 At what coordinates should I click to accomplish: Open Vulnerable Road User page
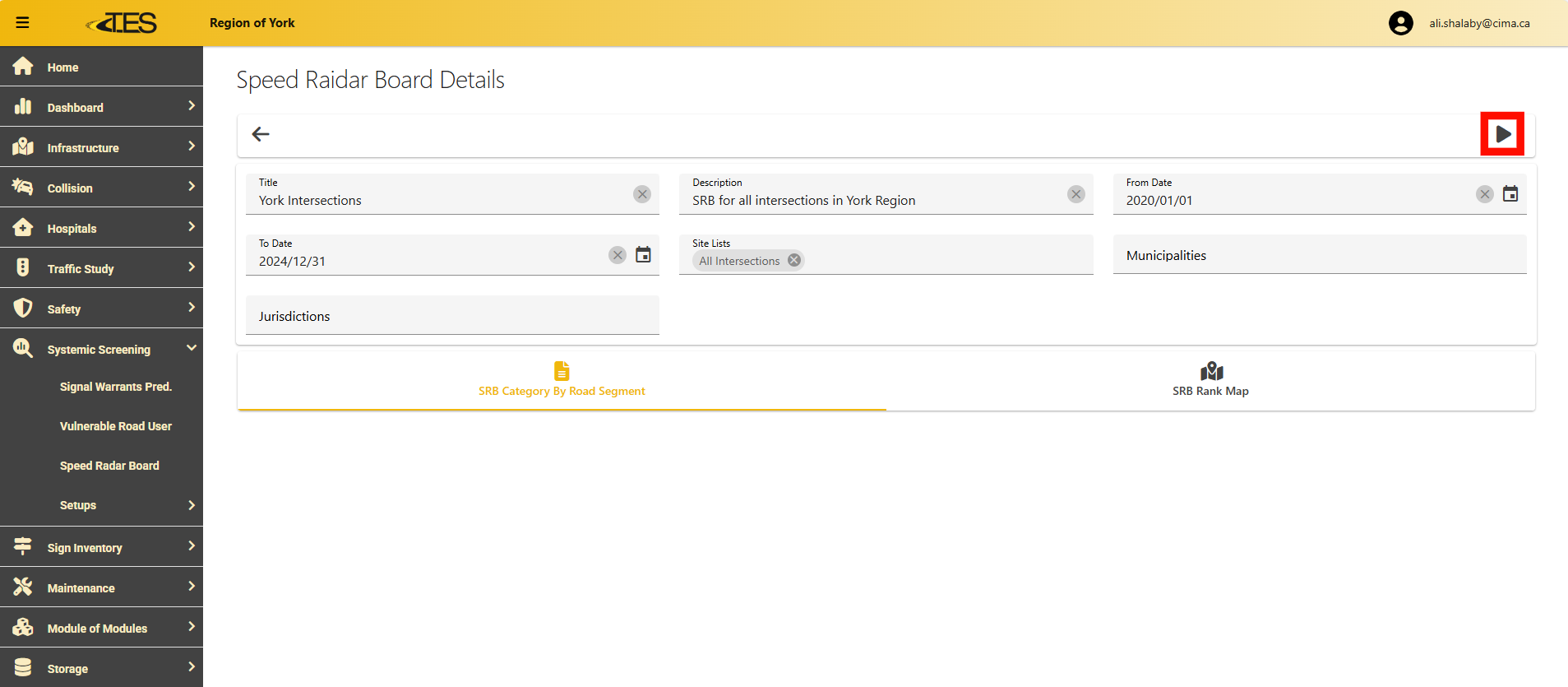point(115,426)
